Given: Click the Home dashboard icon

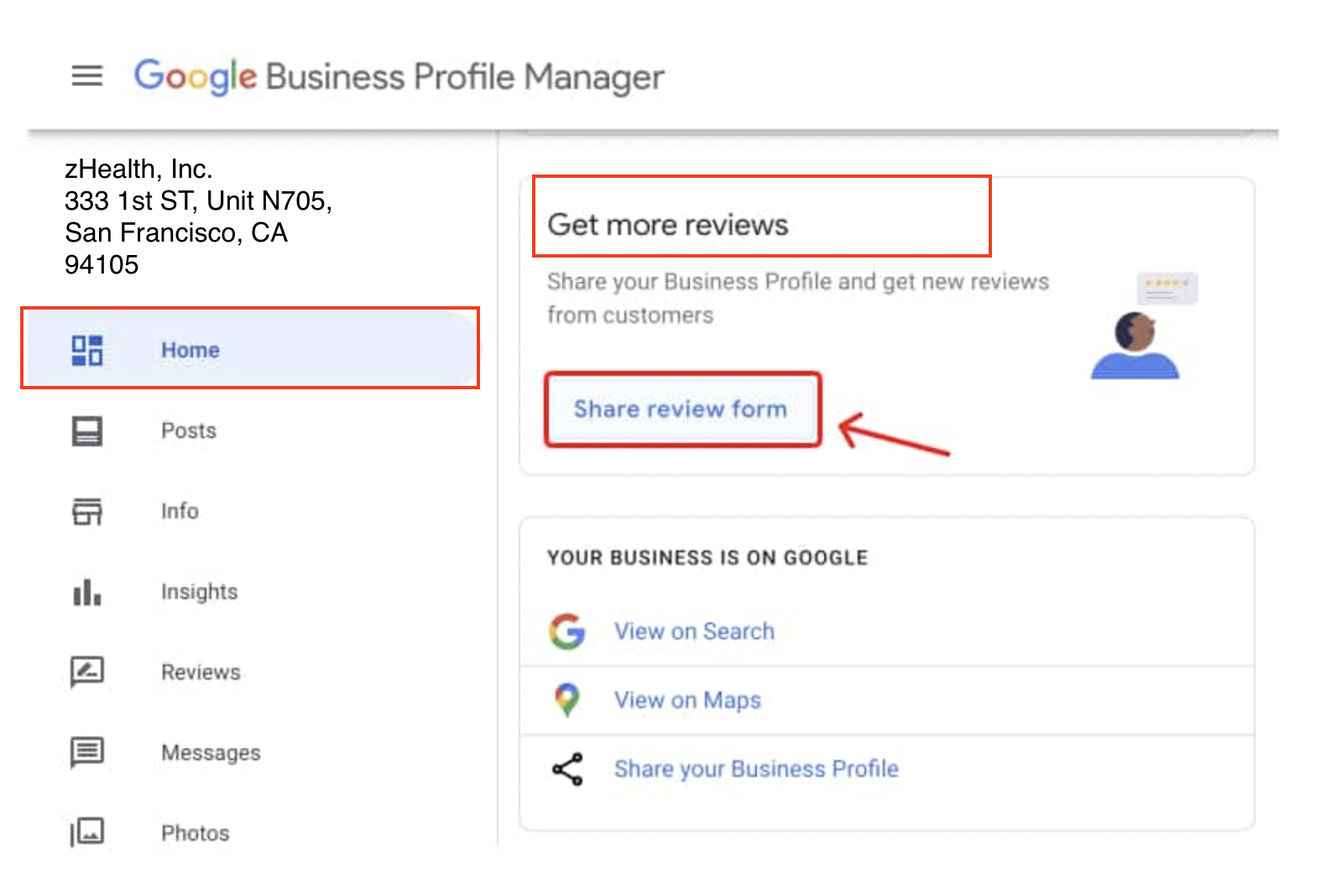Looking at the screenshot, I should [x=87, y=350].
